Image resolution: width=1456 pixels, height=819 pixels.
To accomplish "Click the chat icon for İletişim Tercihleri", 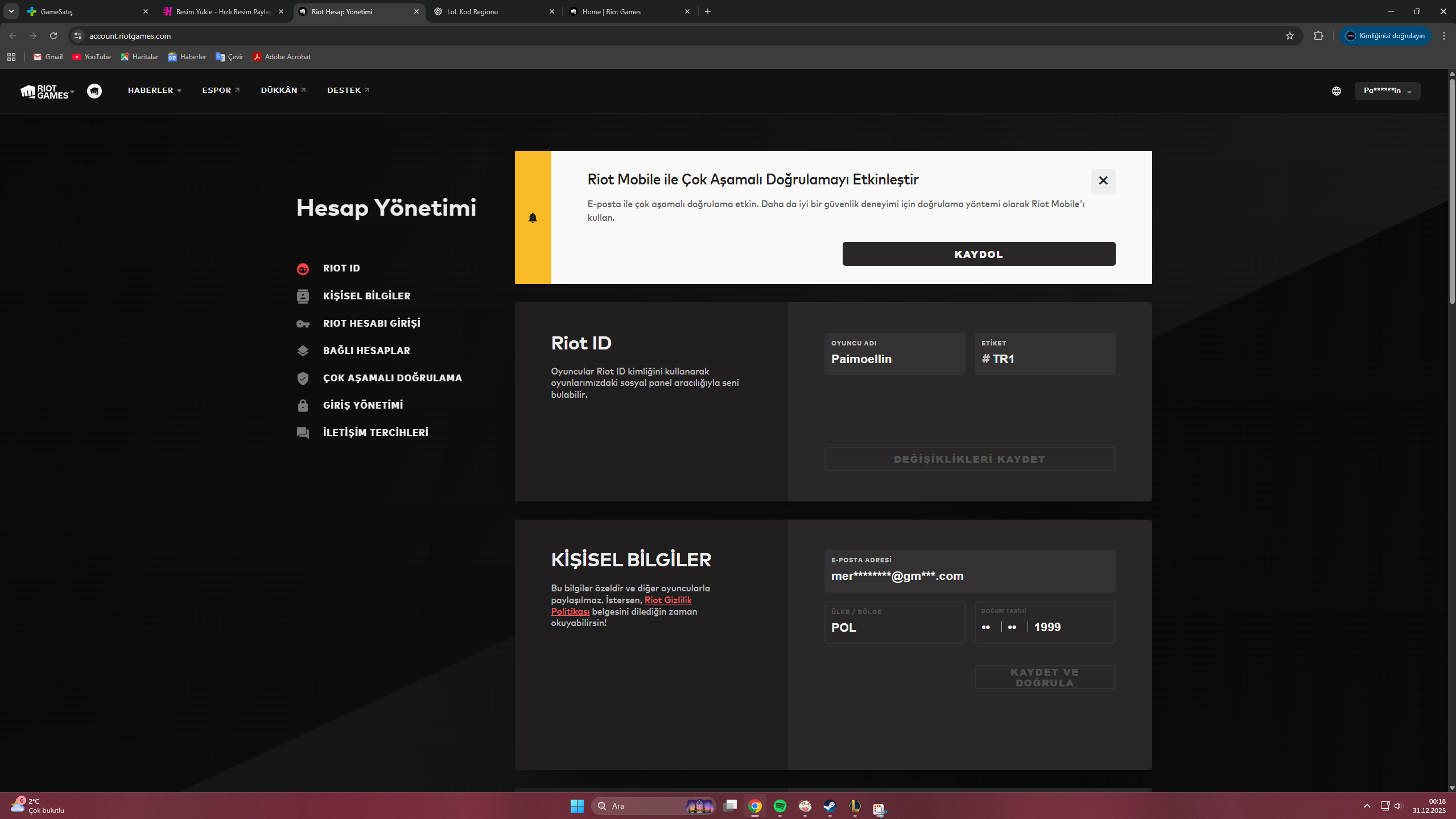I will tap(303, 433).
